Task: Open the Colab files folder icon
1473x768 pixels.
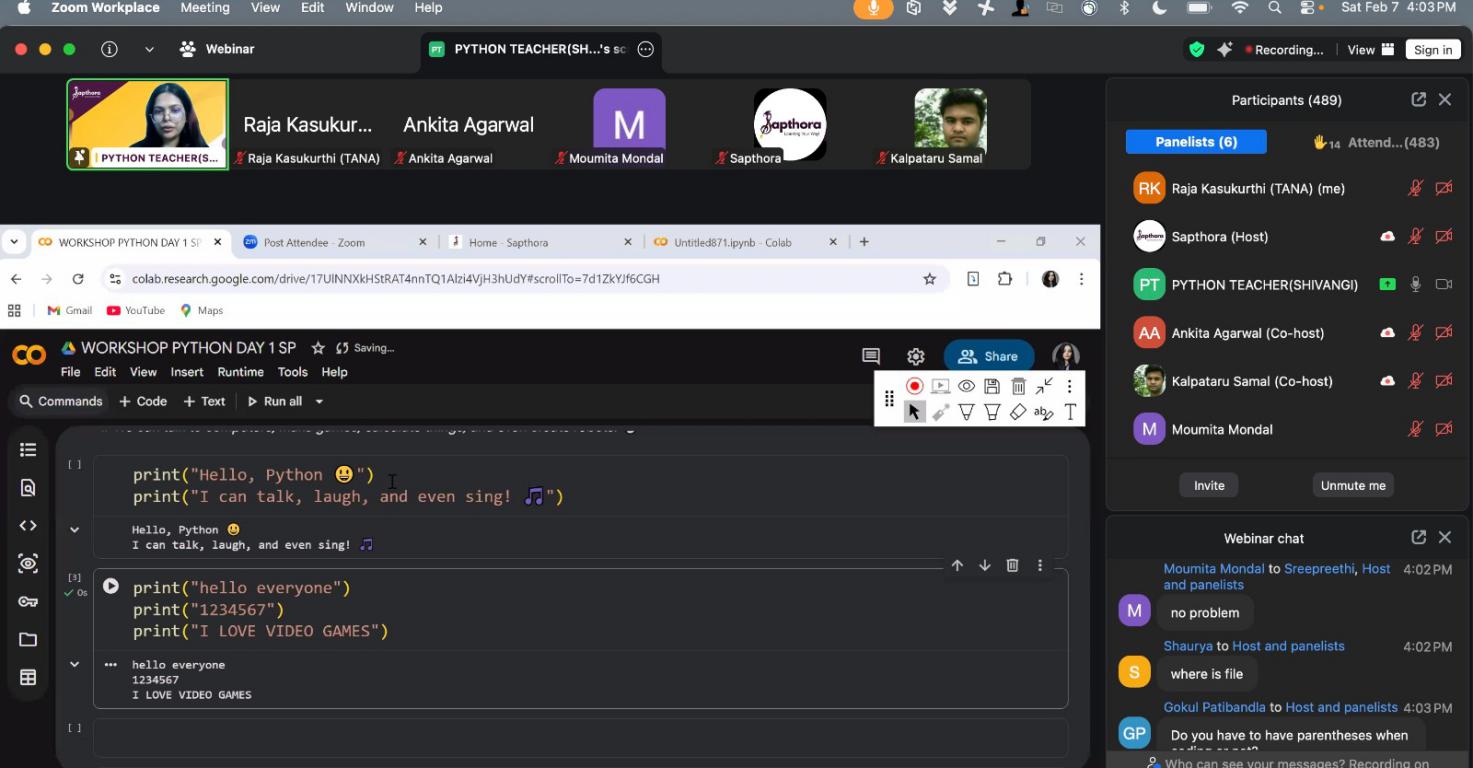Action: coord(28,639)
